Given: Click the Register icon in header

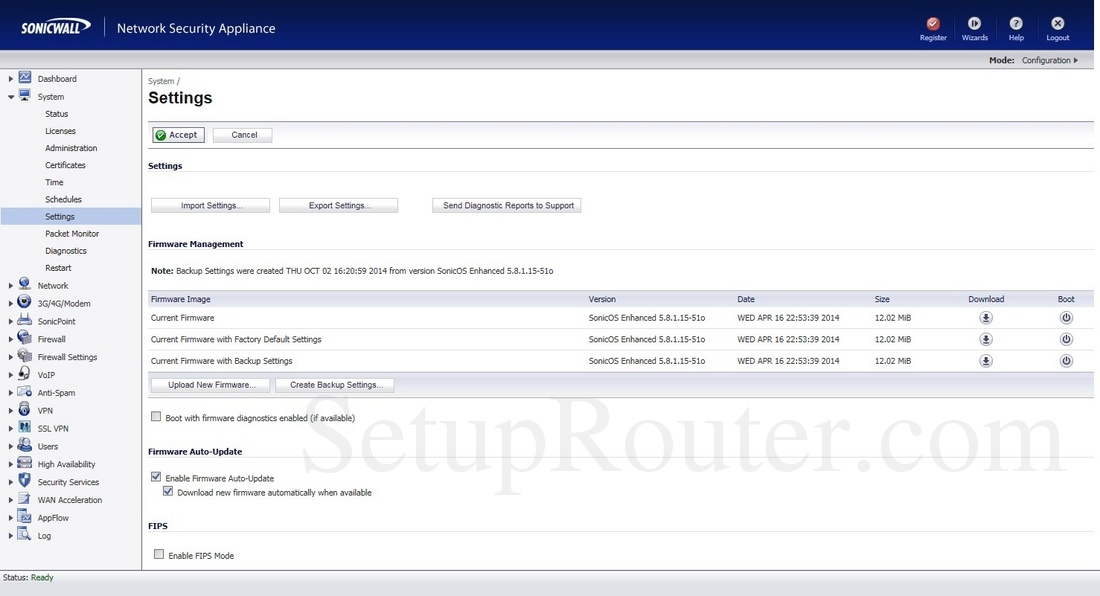Looking at the screenshot, I should coord(933,24).
